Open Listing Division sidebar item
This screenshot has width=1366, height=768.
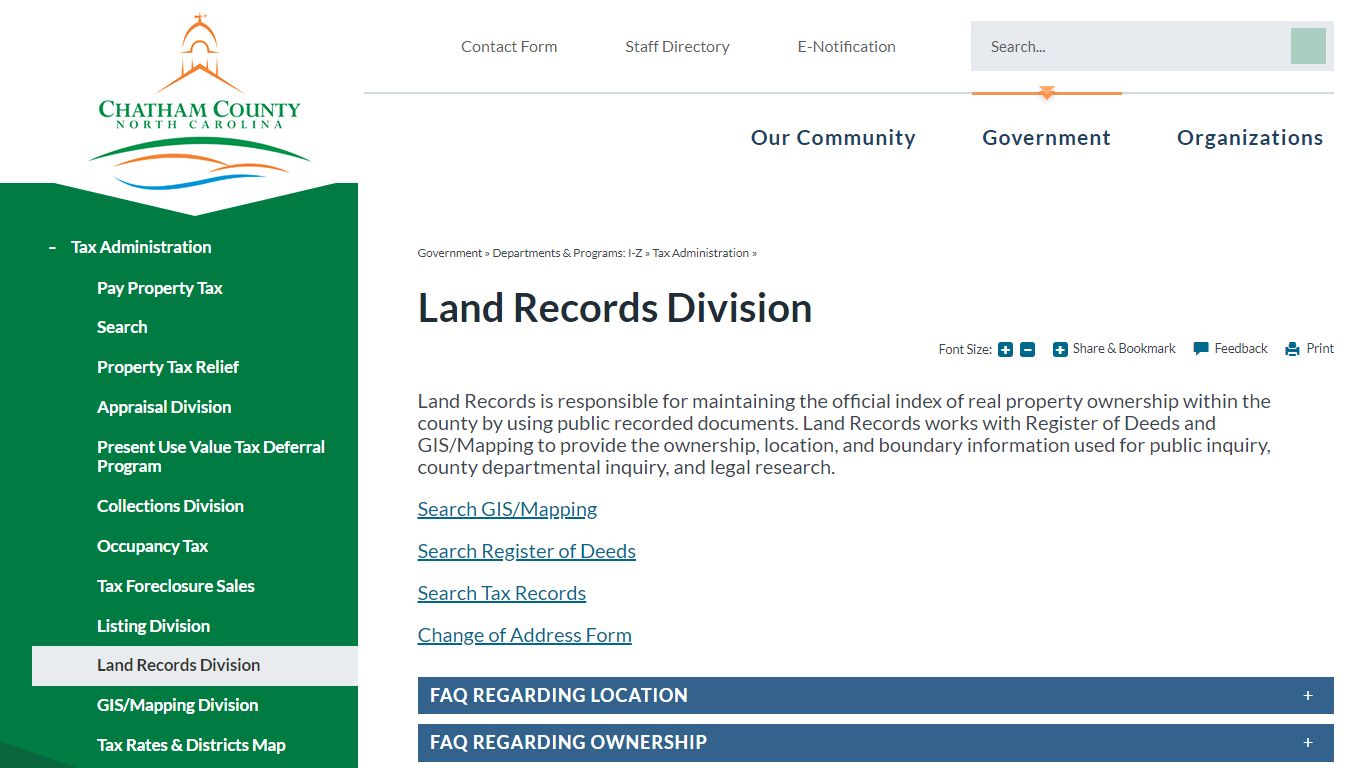tap(153, 626)
